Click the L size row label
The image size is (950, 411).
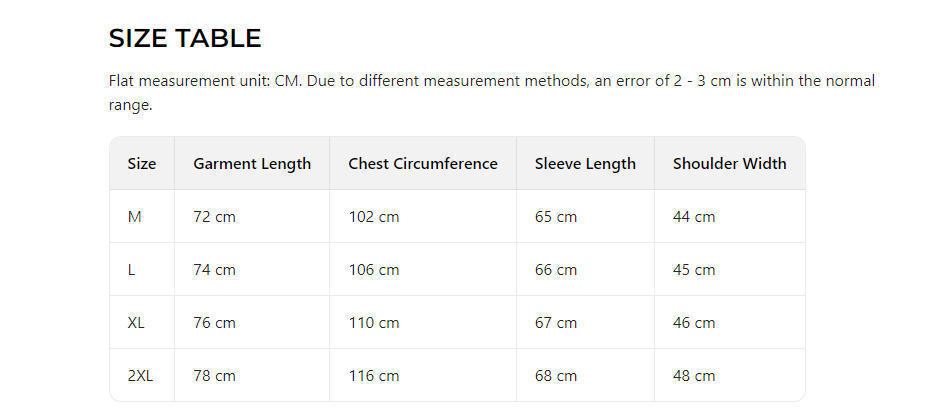(x=132, y=270)
